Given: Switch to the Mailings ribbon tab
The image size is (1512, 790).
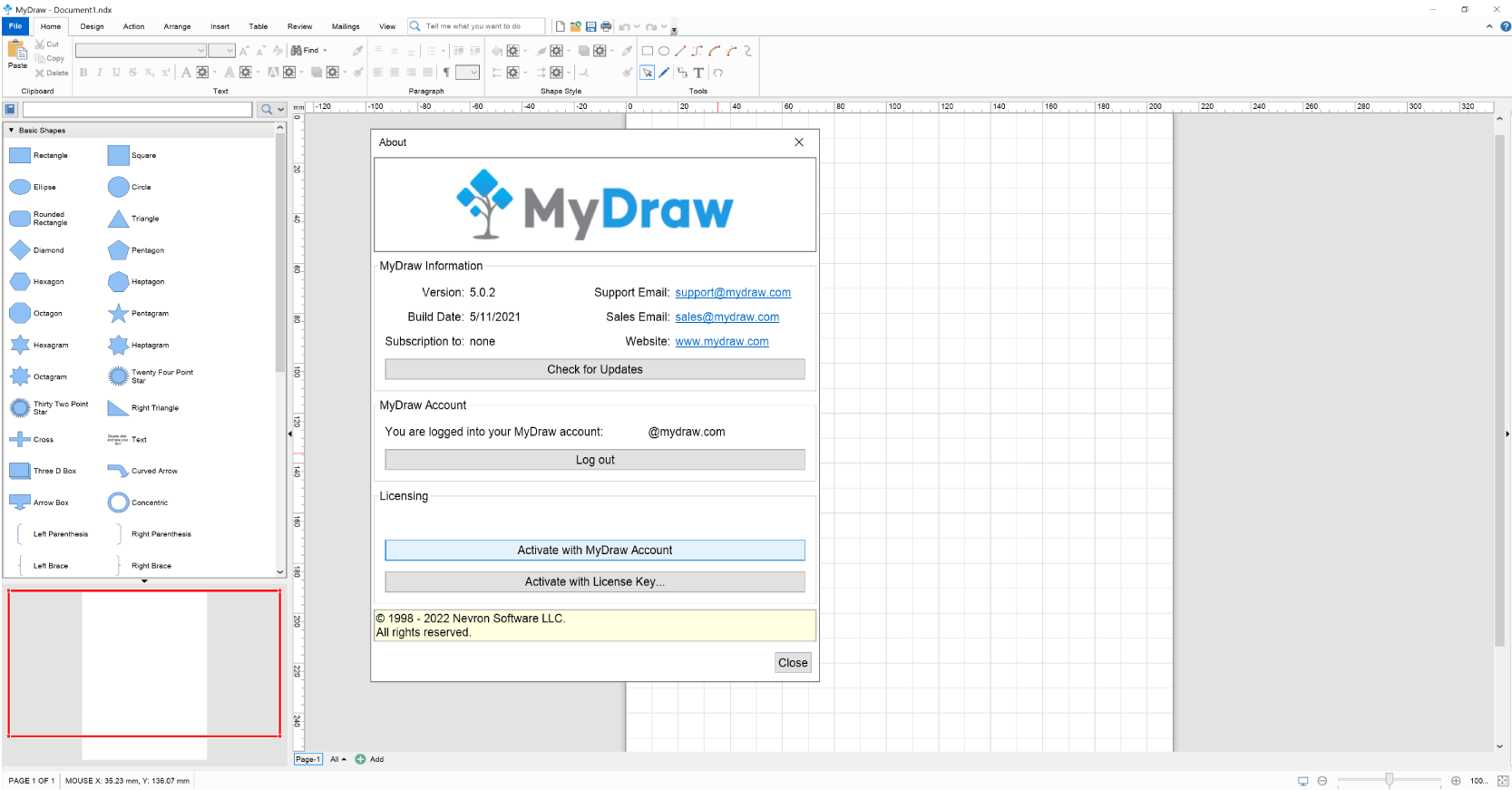Looking at the screenshot, I should pyautogui.click(x=346, y=26).
